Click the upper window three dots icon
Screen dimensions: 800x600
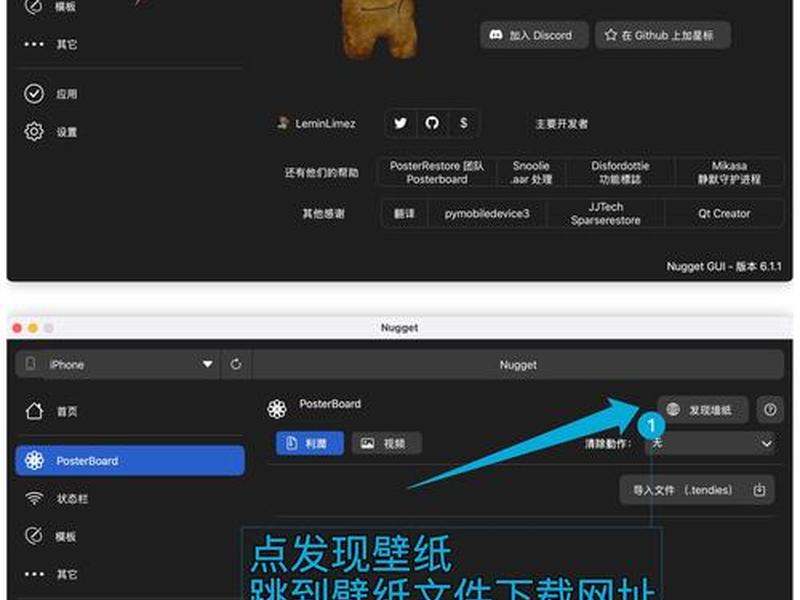pos(34,44)
